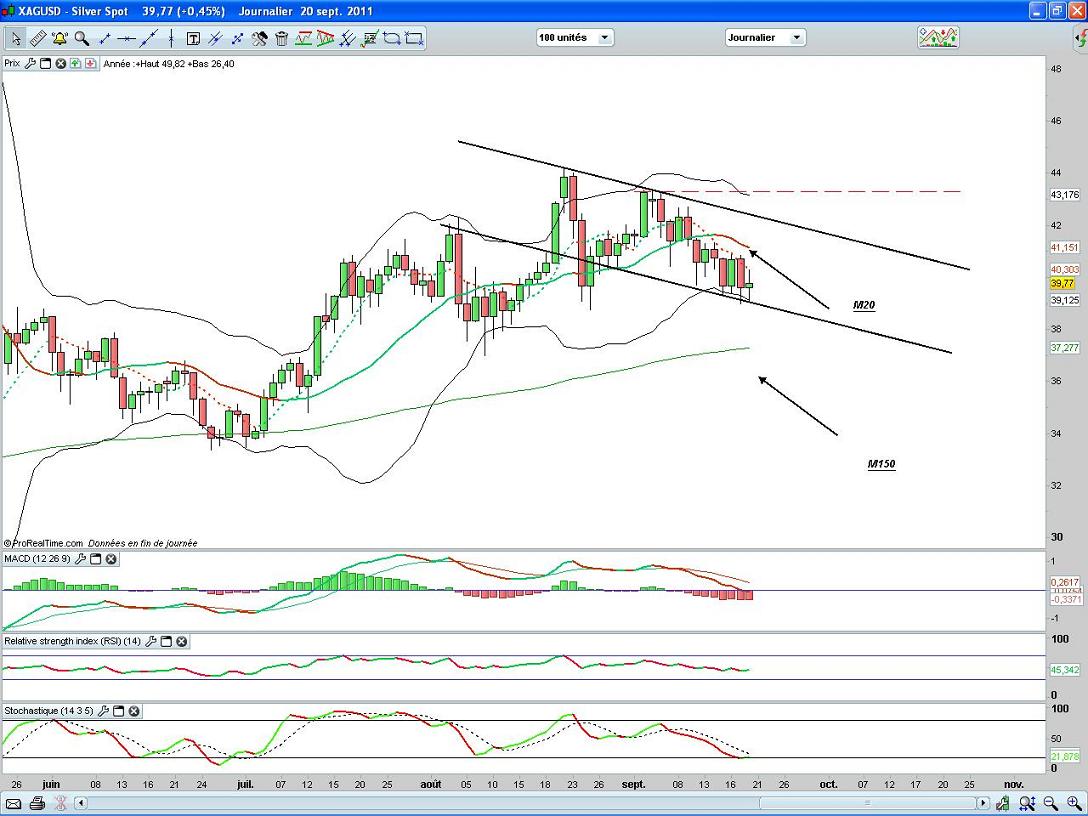Open the alert bell tool
The height and width of the screenshot is (816, 1088).
(60, 39)
